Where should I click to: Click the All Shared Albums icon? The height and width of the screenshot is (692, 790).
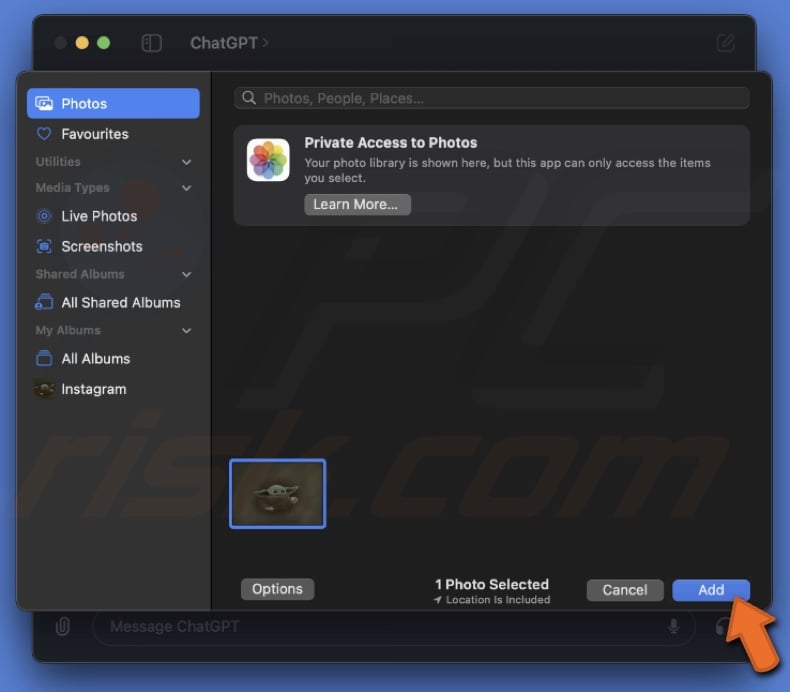44,302
